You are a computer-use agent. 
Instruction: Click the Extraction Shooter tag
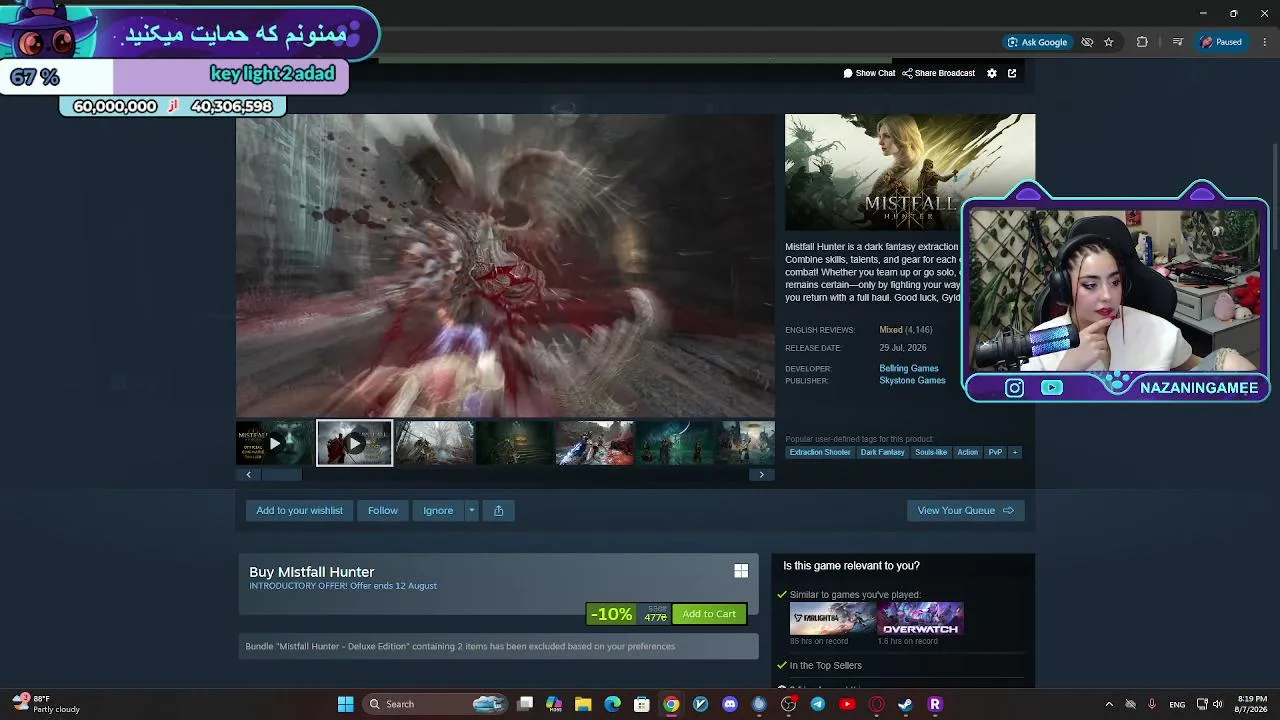[x=820, y=452]
